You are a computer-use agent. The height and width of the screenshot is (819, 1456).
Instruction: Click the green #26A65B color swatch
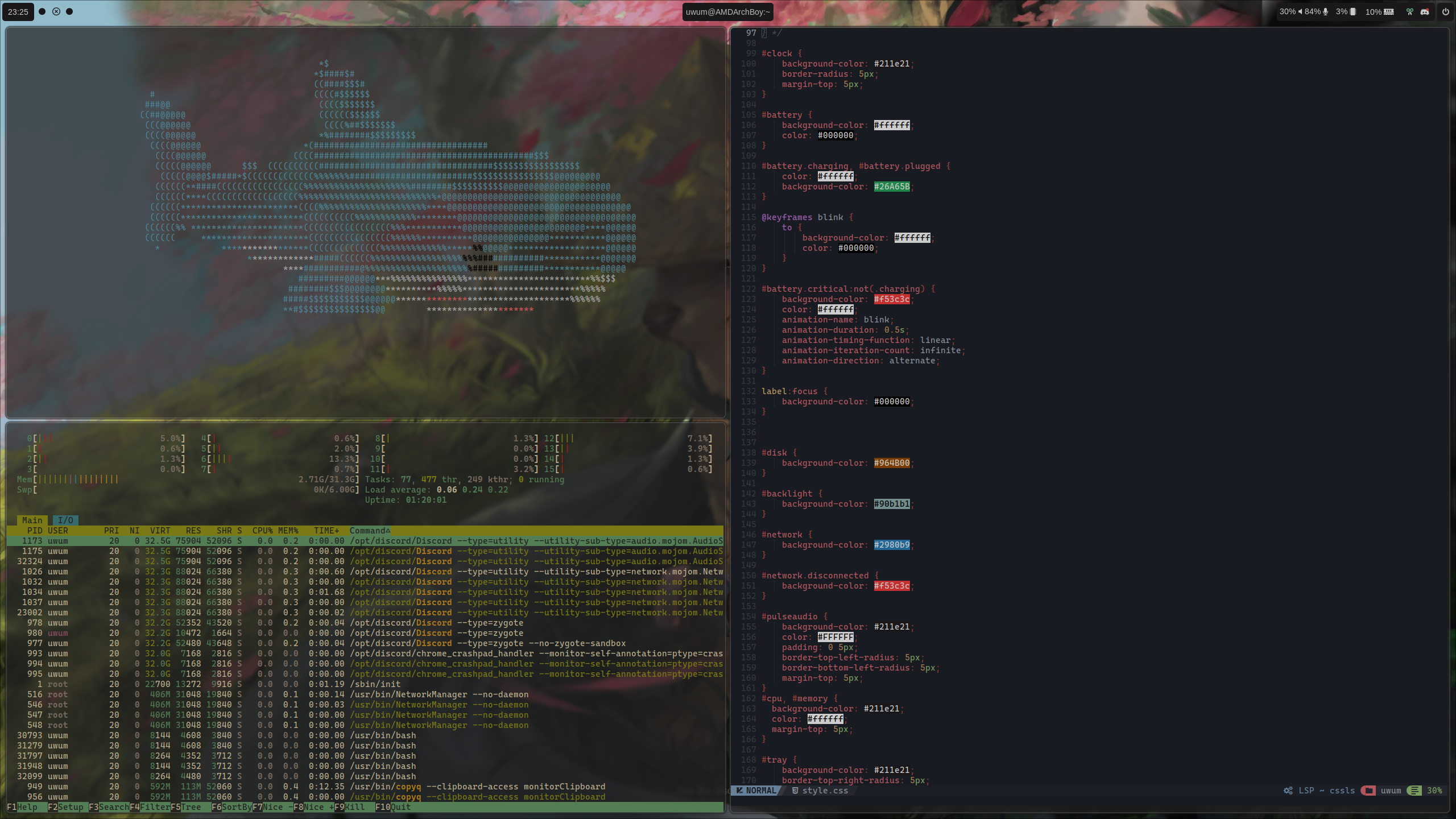[892, 187]
